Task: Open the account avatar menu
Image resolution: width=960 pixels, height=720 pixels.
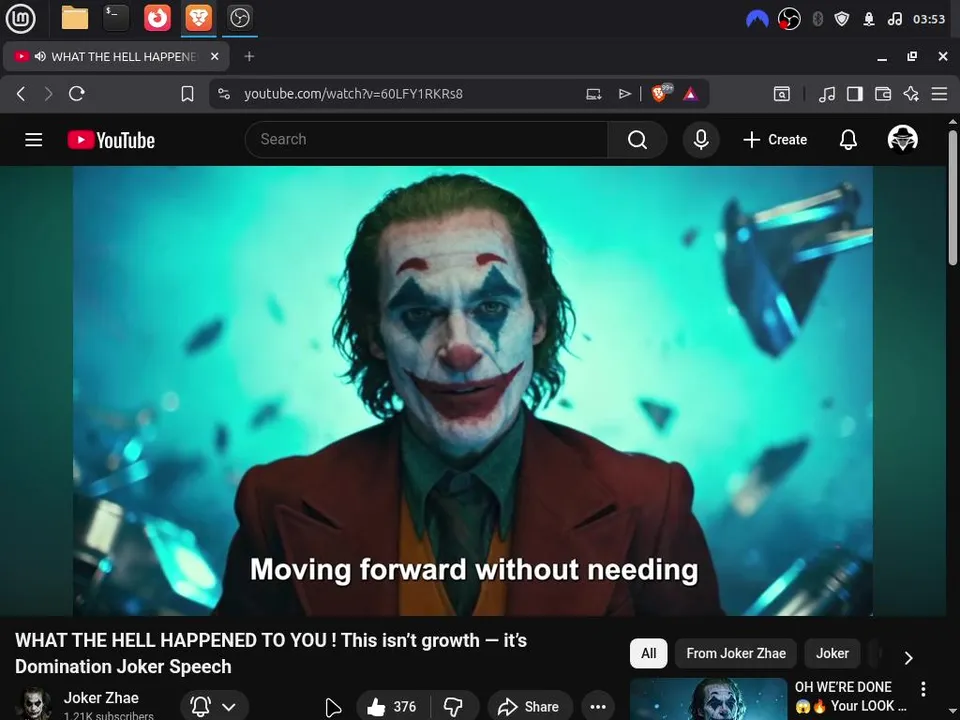Action: point(902,138)
